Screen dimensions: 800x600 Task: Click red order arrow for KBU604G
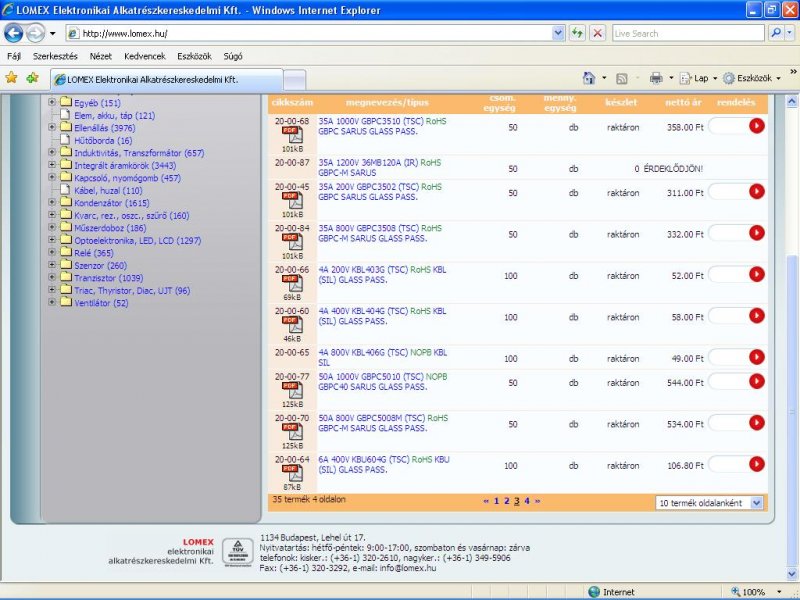coord(757,464)
